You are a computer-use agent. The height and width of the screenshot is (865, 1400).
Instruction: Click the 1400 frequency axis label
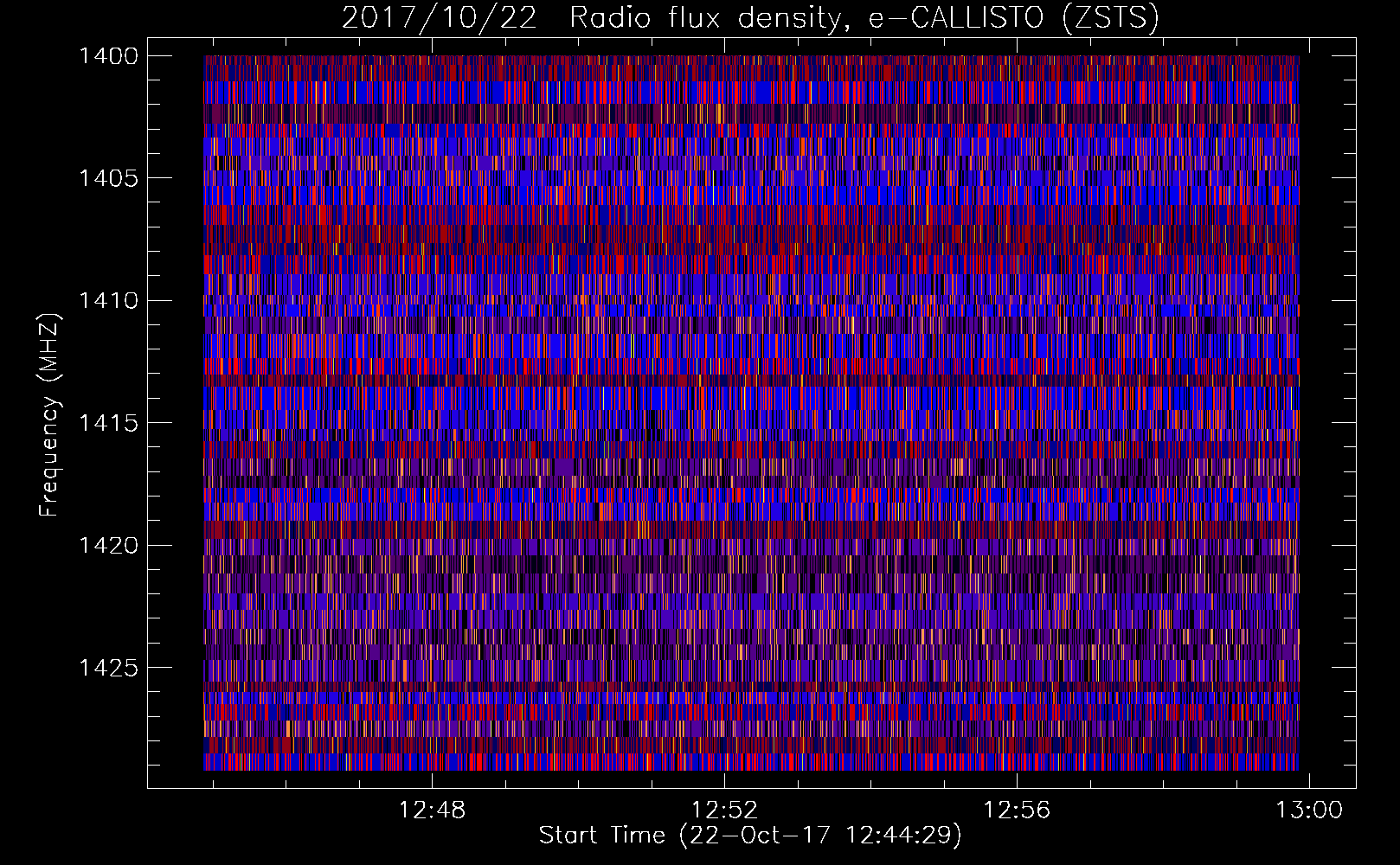108,56
